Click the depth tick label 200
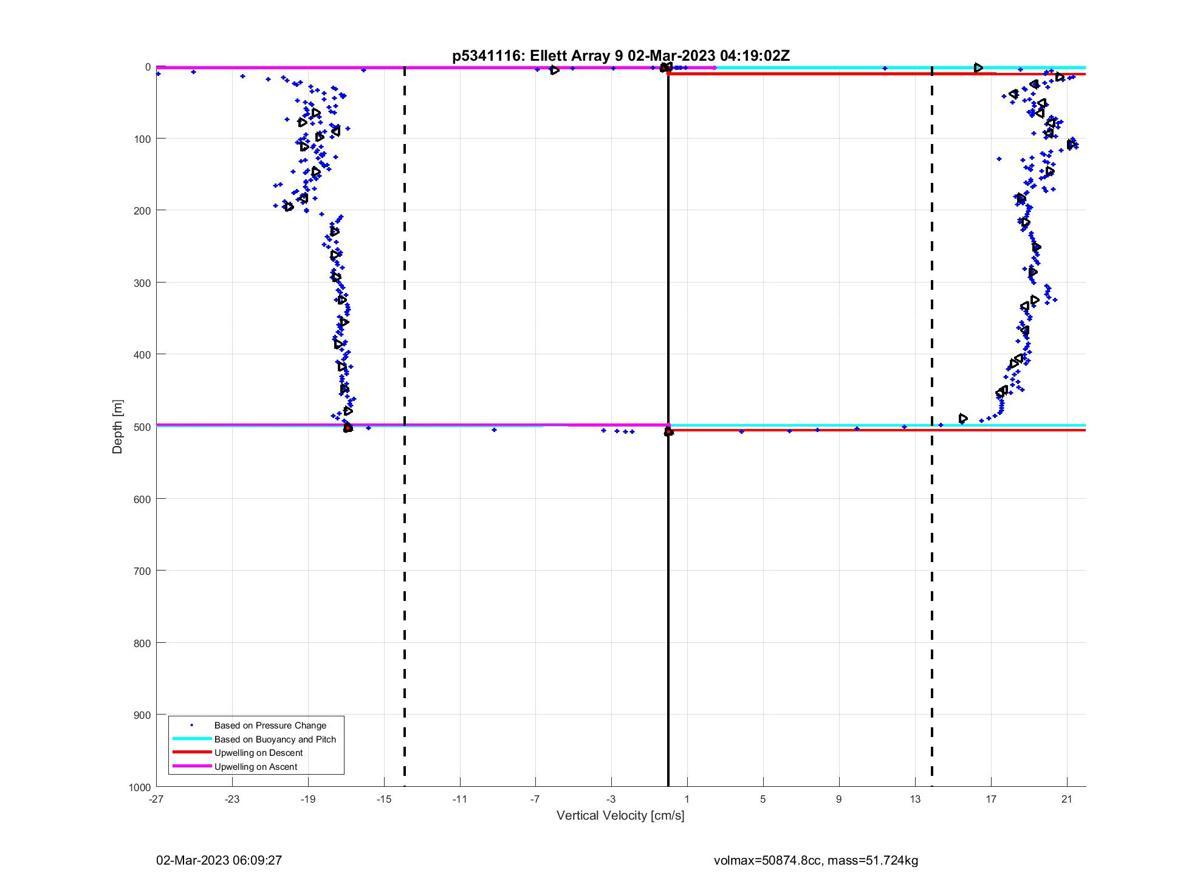 click(142, 210)
